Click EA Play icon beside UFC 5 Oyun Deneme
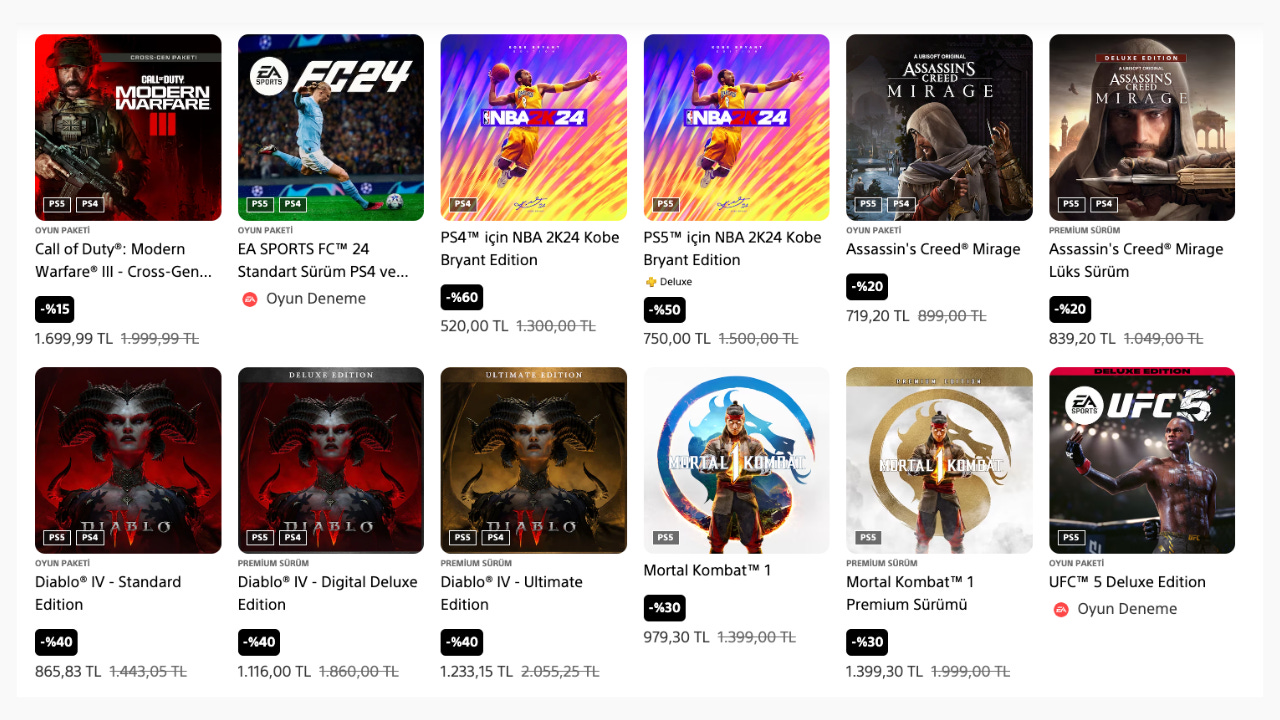 pos(1061,609)
